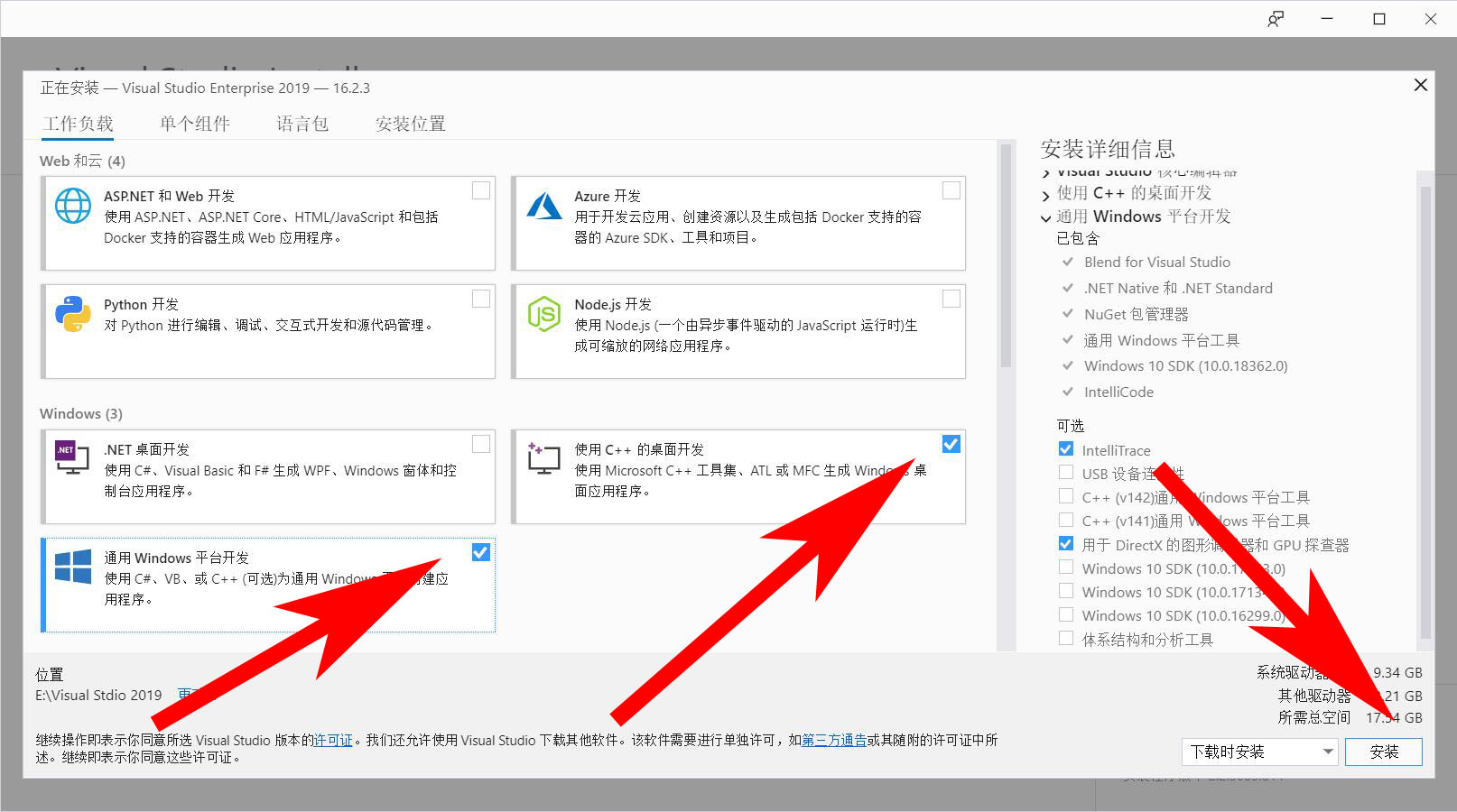Image resolution: width=1457 pixels, height=812 pixels.
Task: Expand 使用 C++ 的桌面开发 details
Action: tap(1046, 194)
